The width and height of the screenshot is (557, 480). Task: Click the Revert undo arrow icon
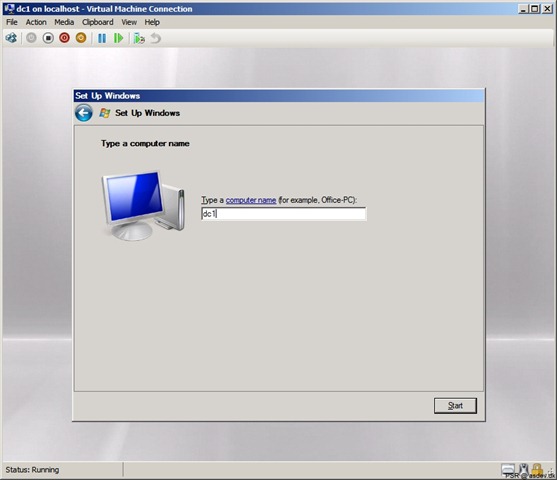click(x=156, y=38)
